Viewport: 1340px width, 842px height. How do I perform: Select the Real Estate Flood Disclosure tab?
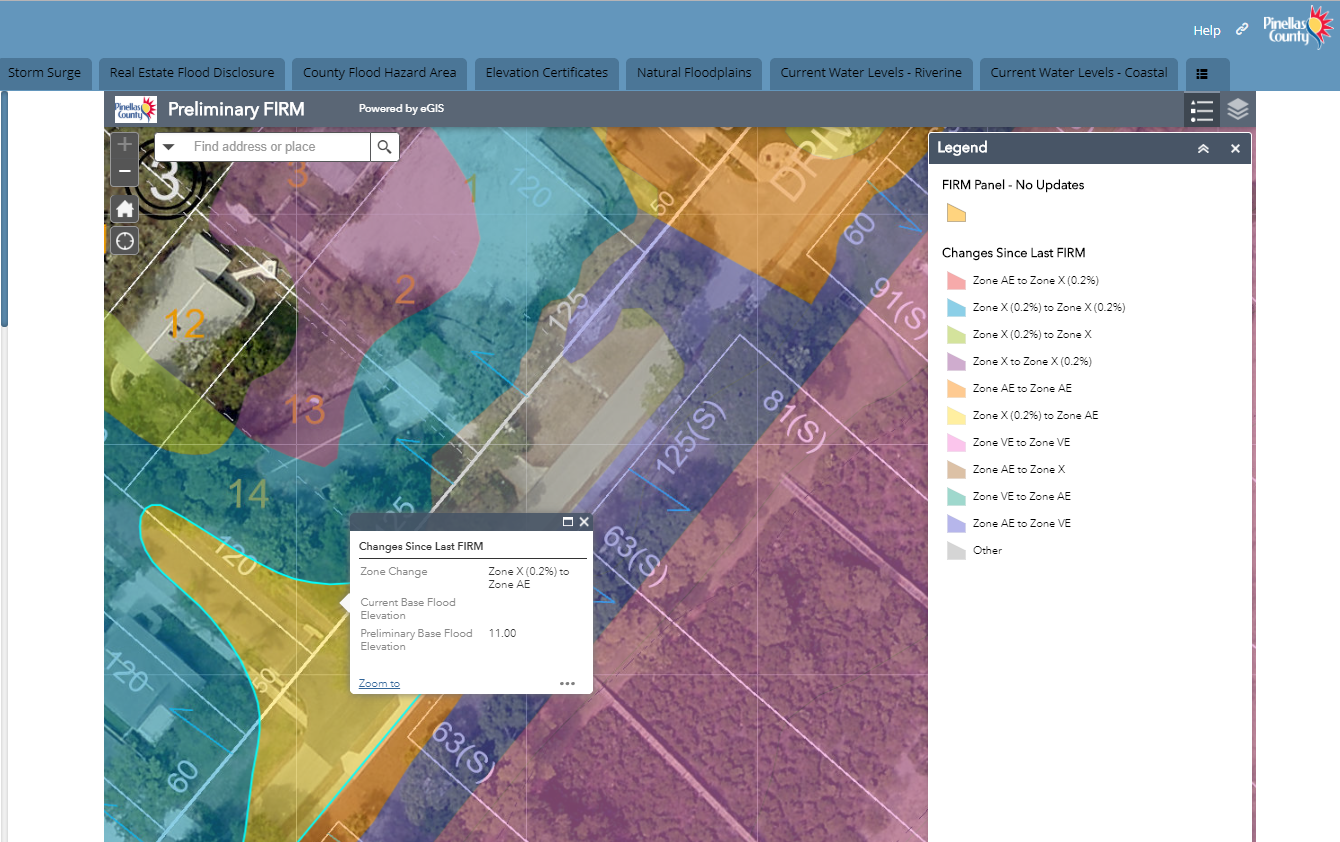192,73
